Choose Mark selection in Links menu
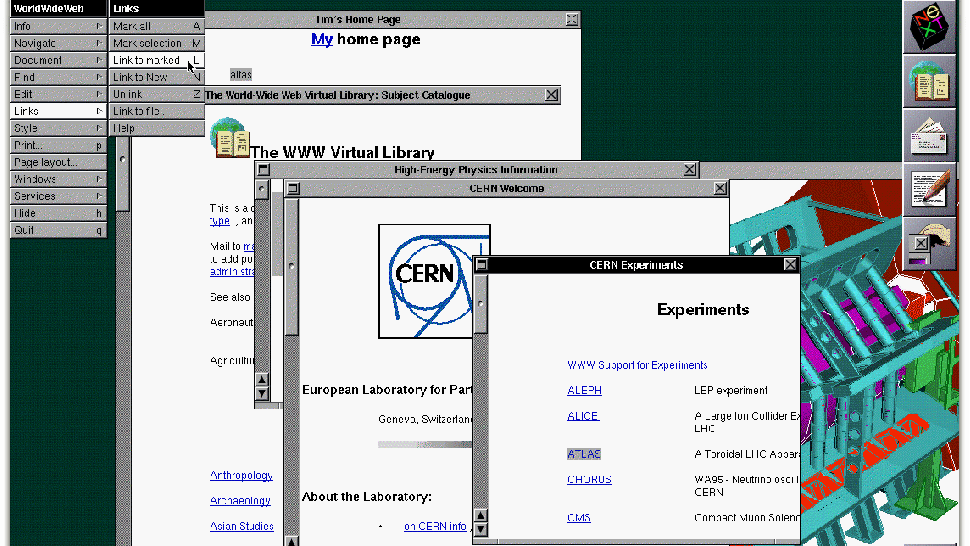The height and width of the screenshot is (546, 970). point(157,43)
